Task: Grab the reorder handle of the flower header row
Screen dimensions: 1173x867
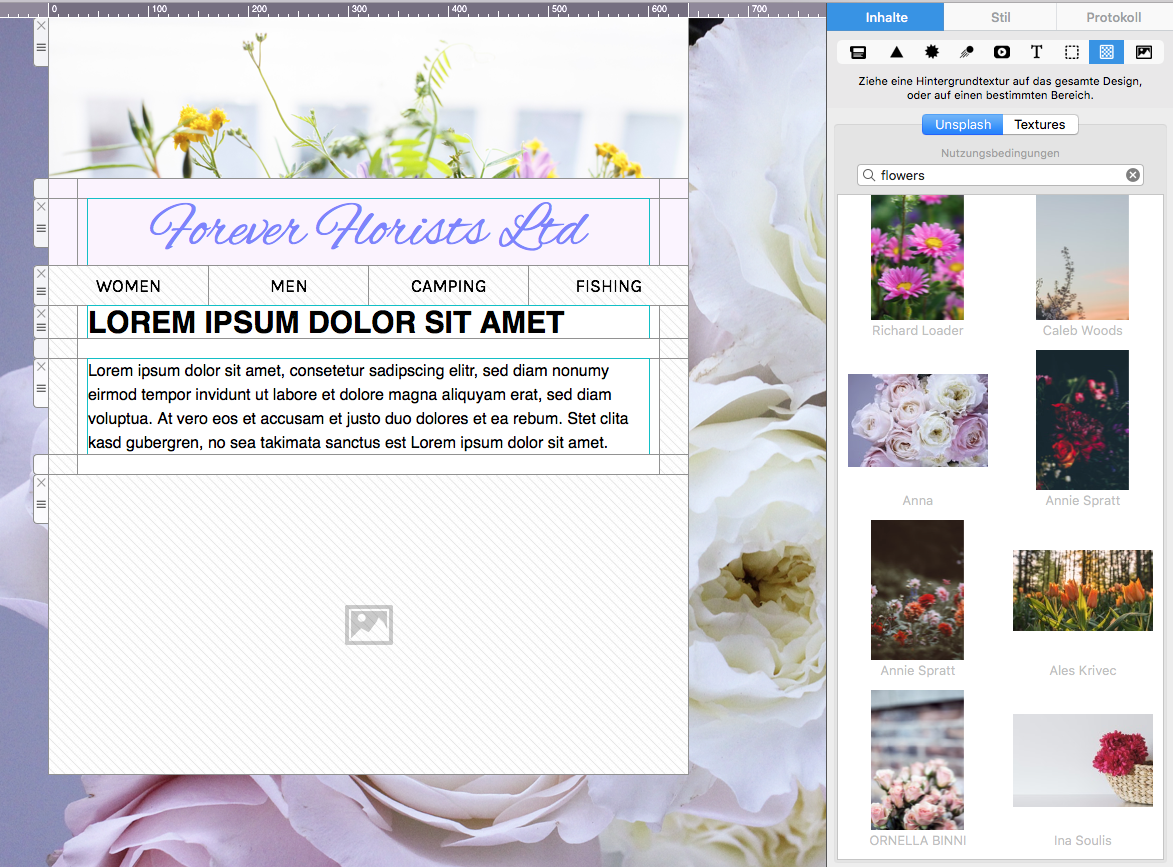Action: coord(41,47)
